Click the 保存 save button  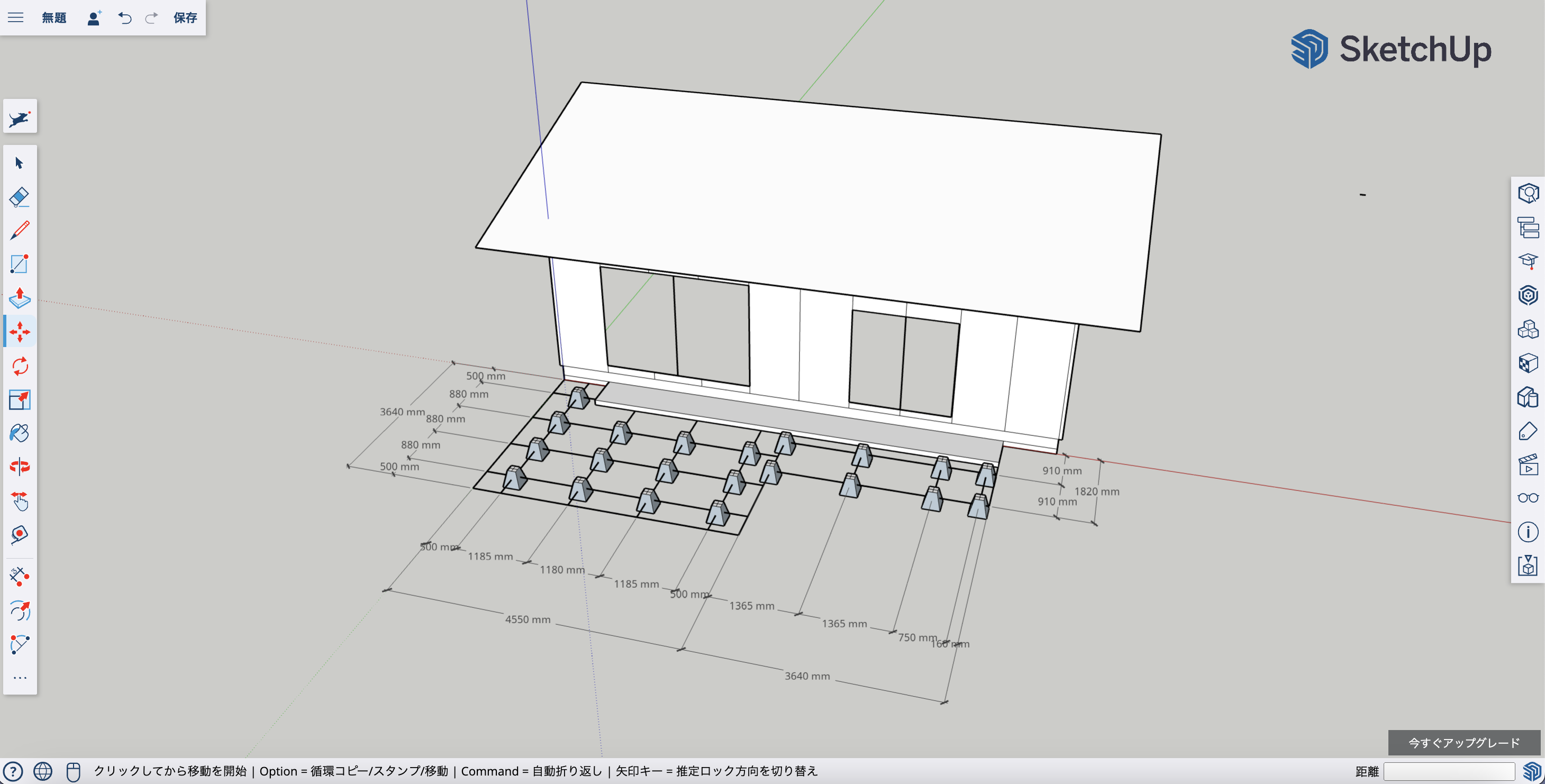[x=185, y=18]
